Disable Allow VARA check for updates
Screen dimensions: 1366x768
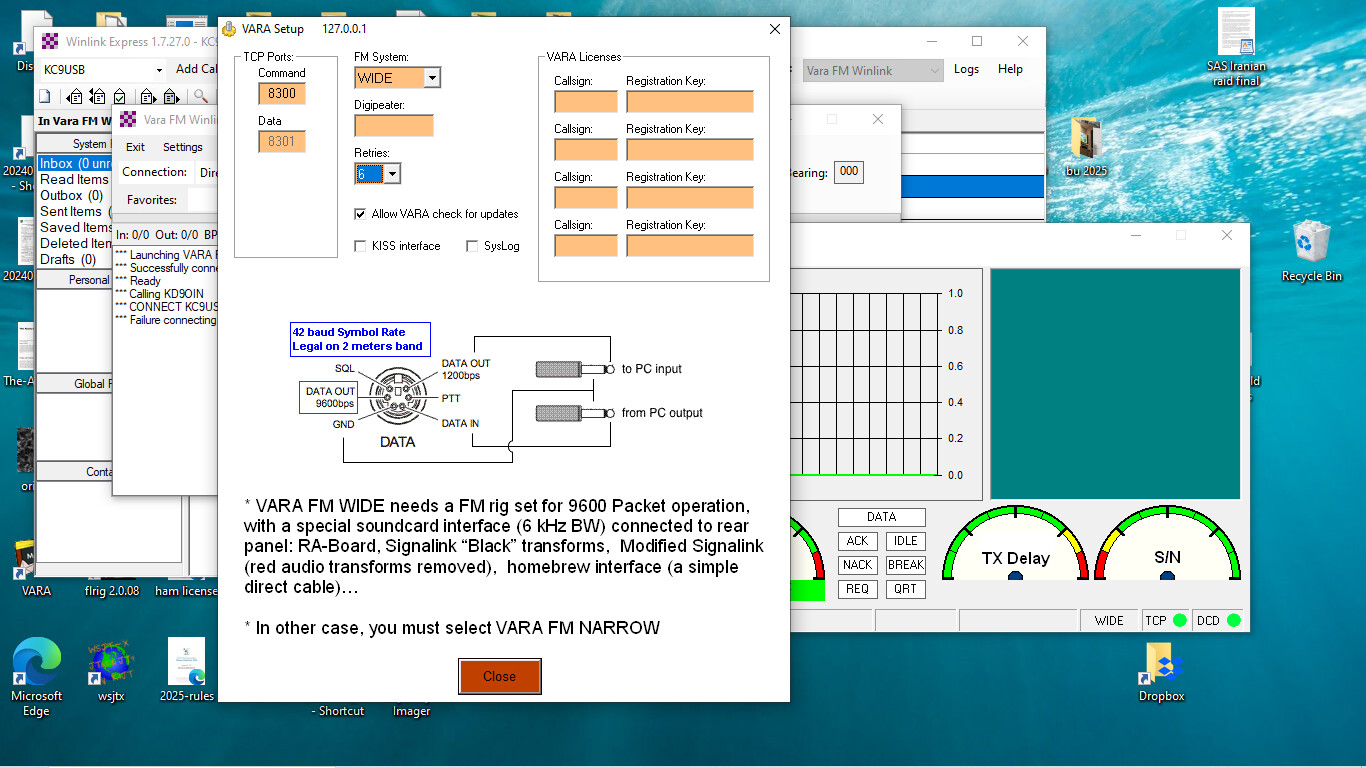coord(361,214)
